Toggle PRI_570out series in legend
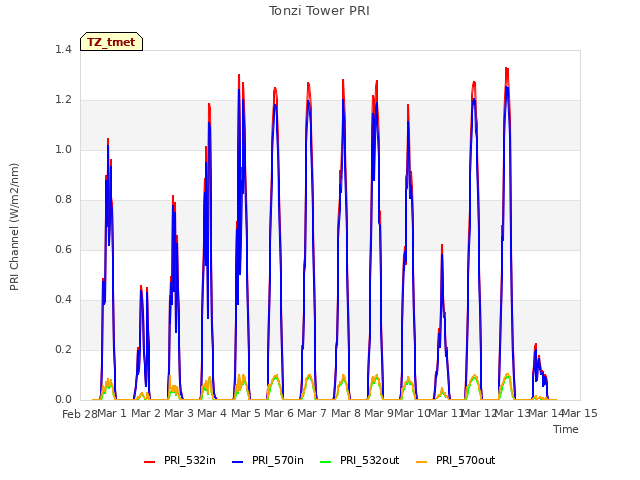 tap(456, 460)
